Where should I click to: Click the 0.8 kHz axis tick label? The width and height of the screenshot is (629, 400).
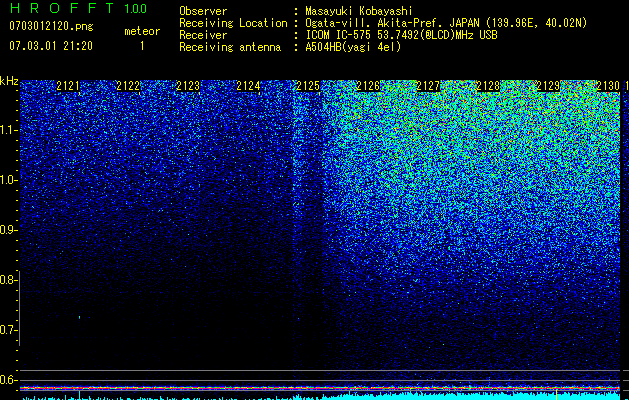(8, 280)
